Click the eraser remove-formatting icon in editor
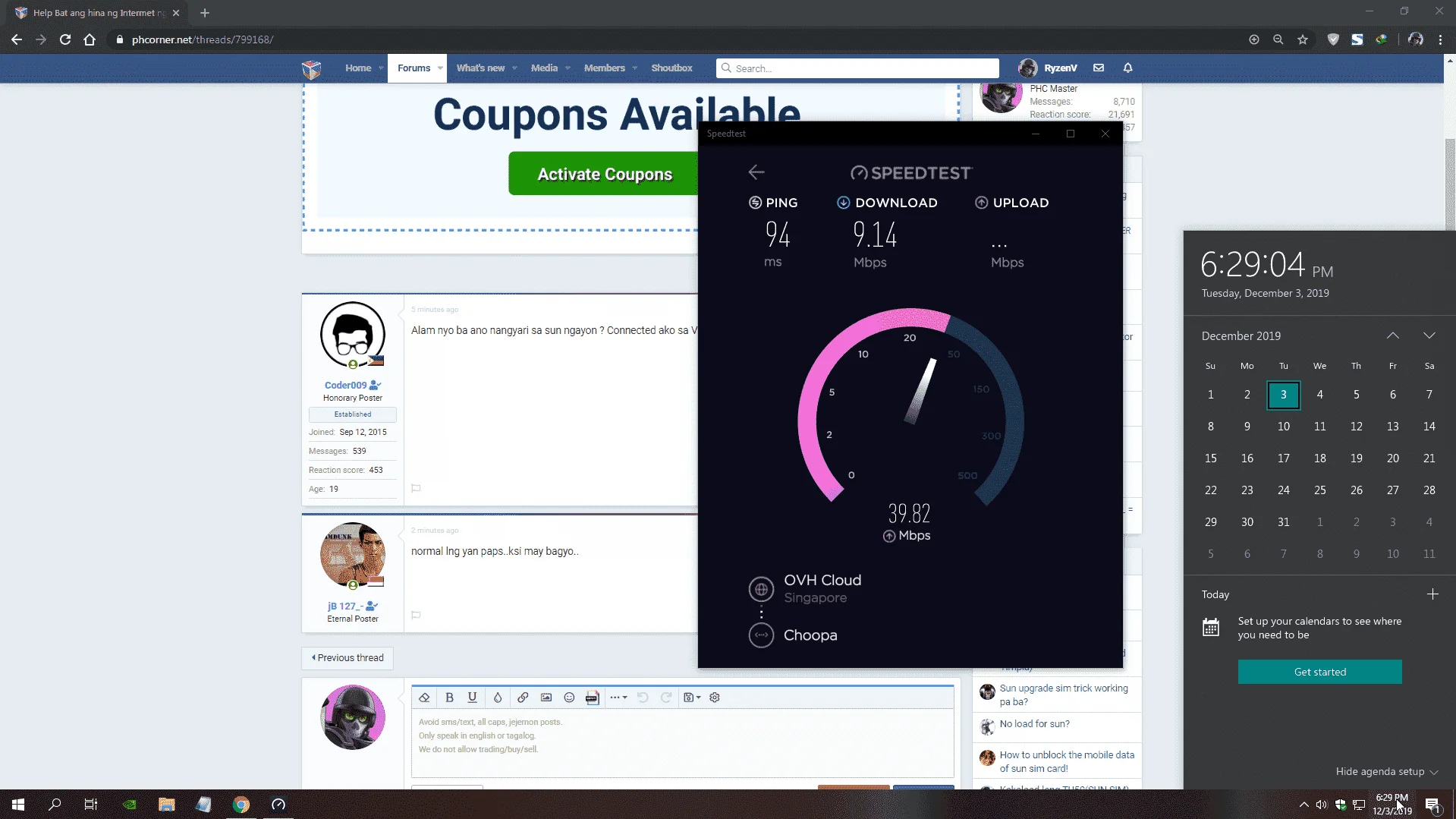Viewport: 1456px width, 819px height. click(x=424, y=698)
